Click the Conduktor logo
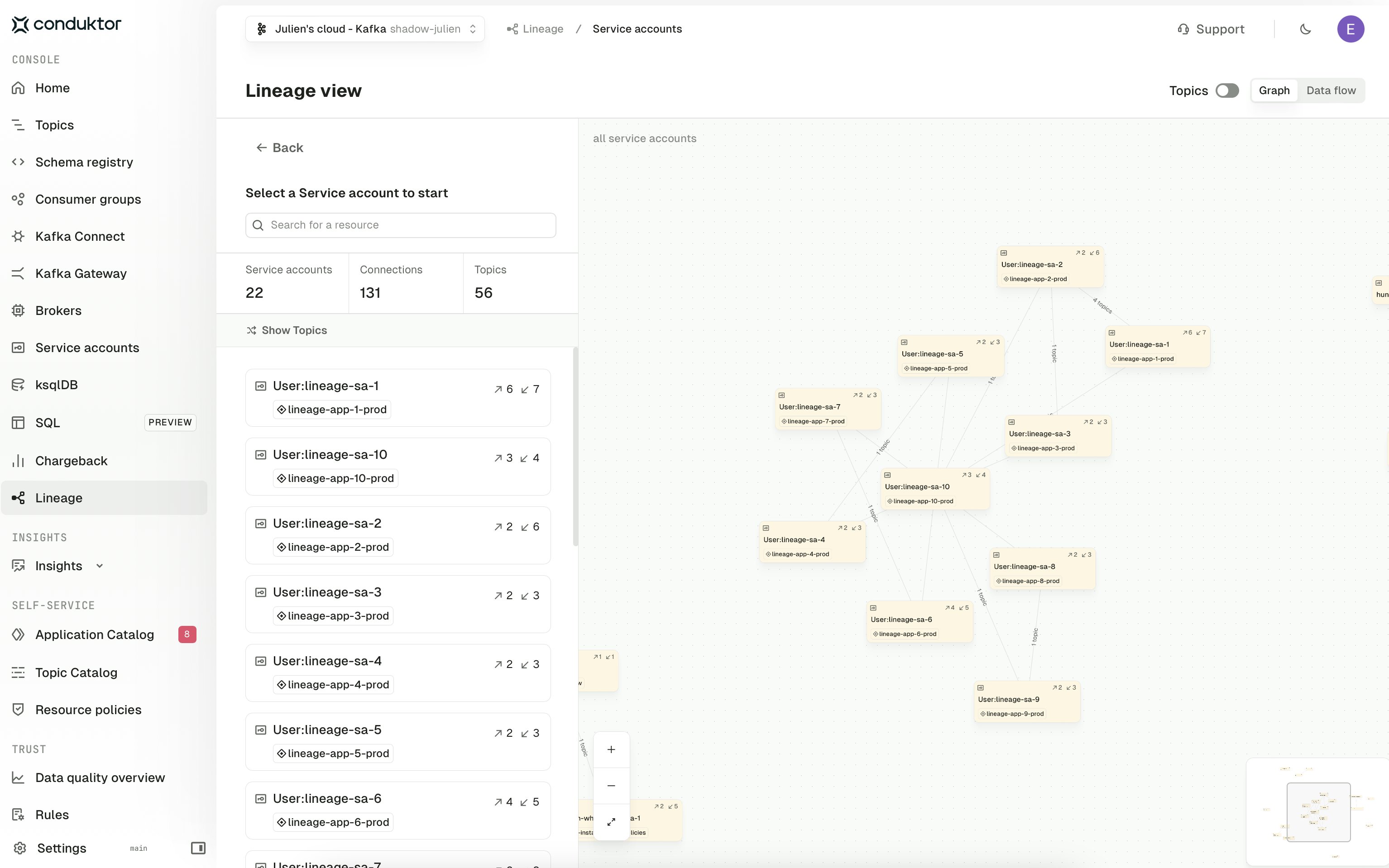This screenshot has width=1389, height=868. (x=67, y=24)
